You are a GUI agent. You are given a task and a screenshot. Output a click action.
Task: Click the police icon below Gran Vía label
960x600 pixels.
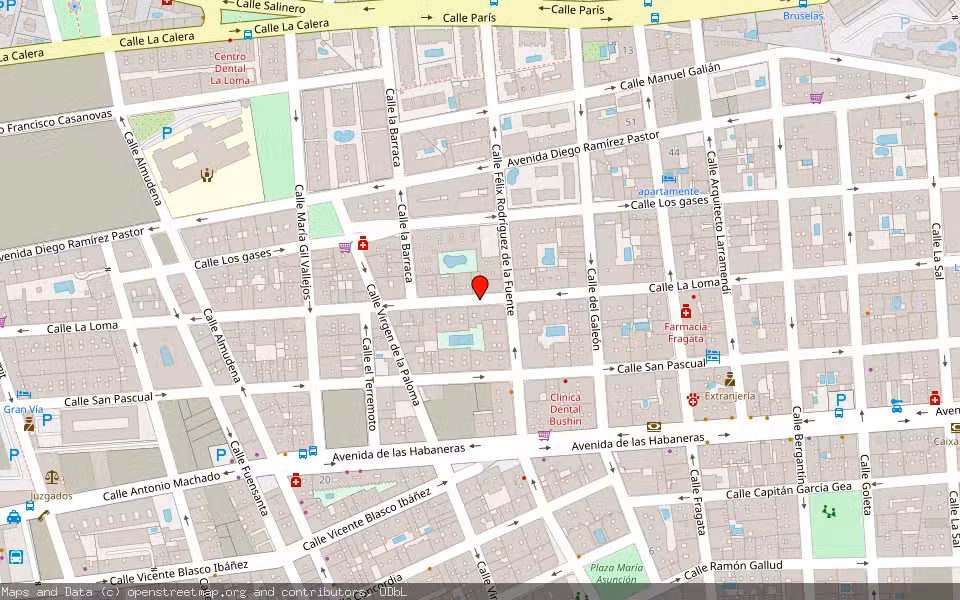pyautogui.click(x=29, y=424)
